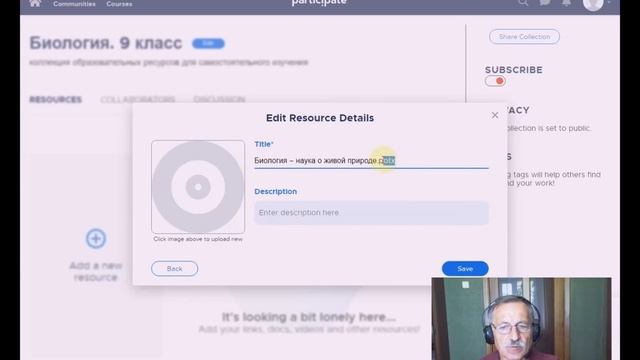Toggle the Subscribe switch
This screenshot has width=640, height=360.
(495, 81)
